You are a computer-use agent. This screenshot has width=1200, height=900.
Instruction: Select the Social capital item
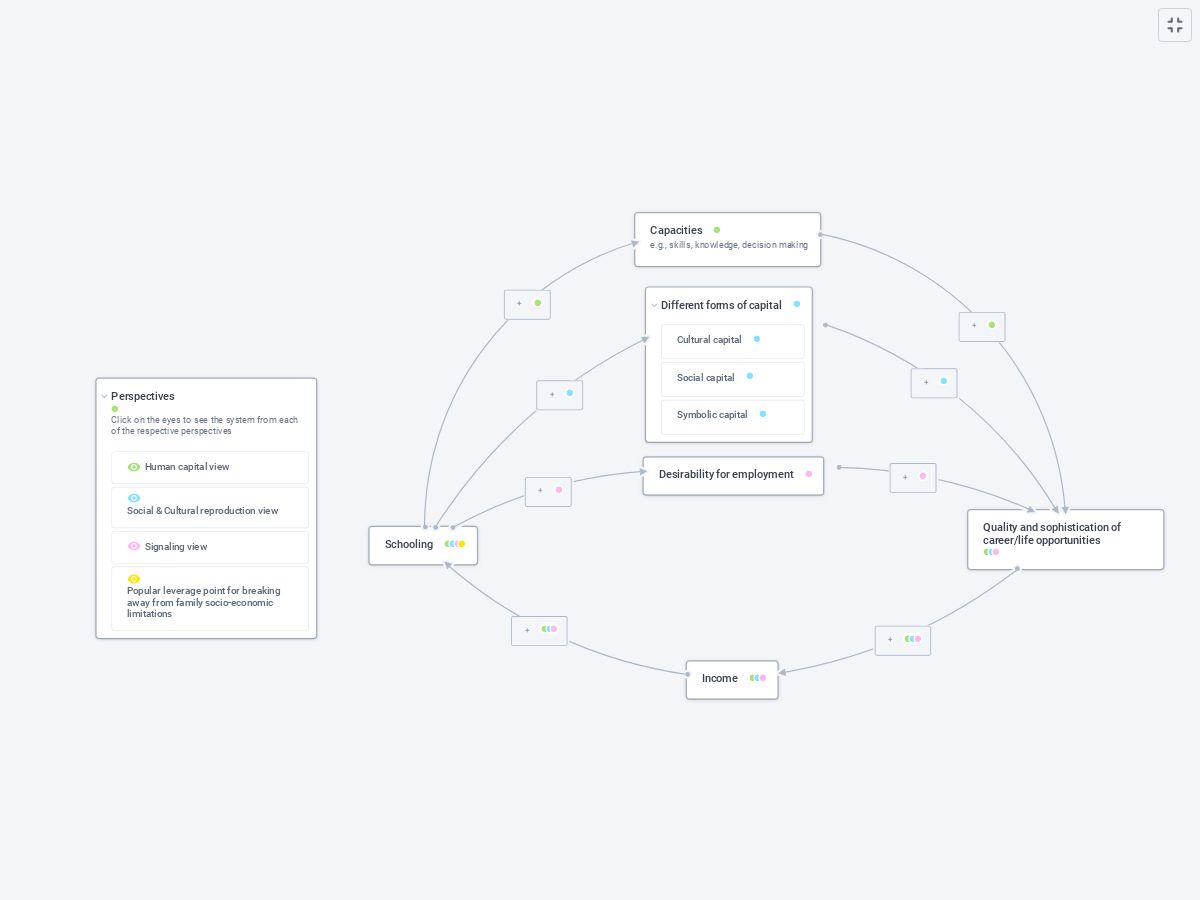(x=705, y=378)
